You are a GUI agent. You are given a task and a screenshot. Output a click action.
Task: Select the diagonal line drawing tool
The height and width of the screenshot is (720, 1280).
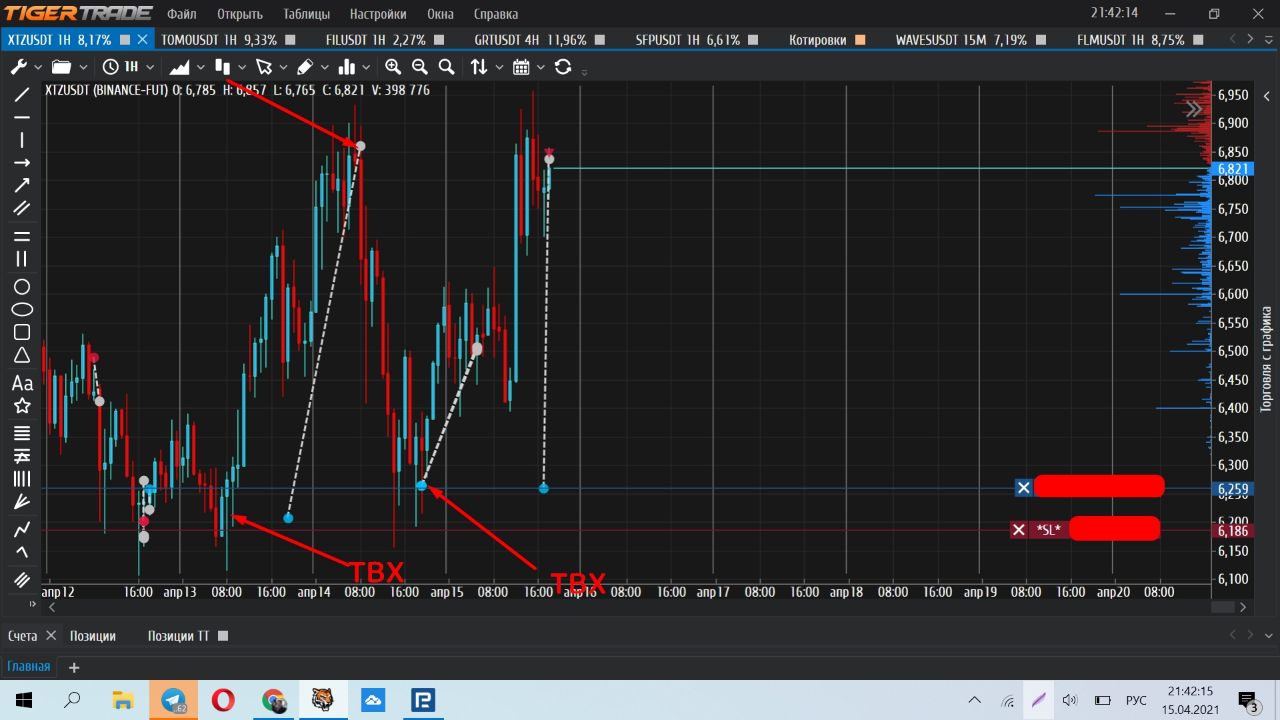click(x=22, y=95)
